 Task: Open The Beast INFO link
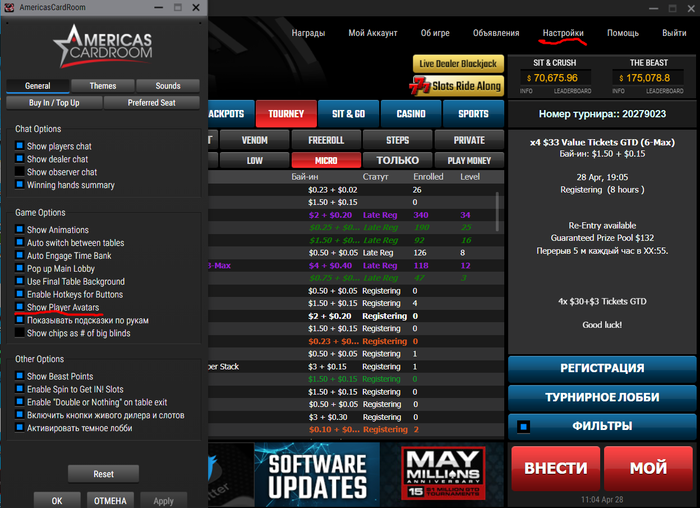618,91
